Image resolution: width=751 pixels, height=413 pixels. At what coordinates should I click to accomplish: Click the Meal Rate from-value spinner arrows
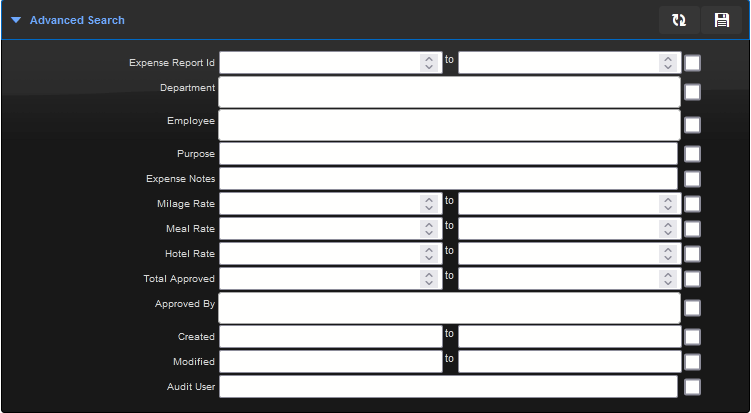click(x=429, y=229)
